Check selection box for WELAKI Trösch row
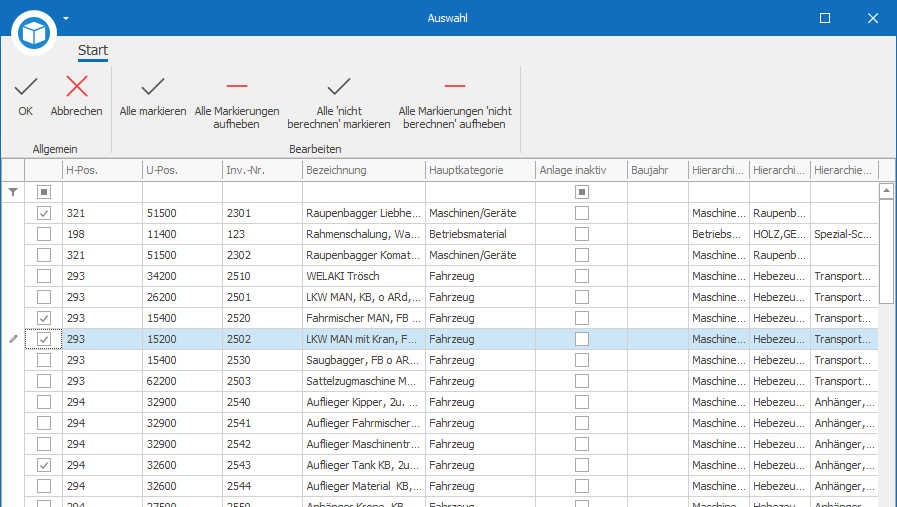897x507 pixels. tap(43, 276)
